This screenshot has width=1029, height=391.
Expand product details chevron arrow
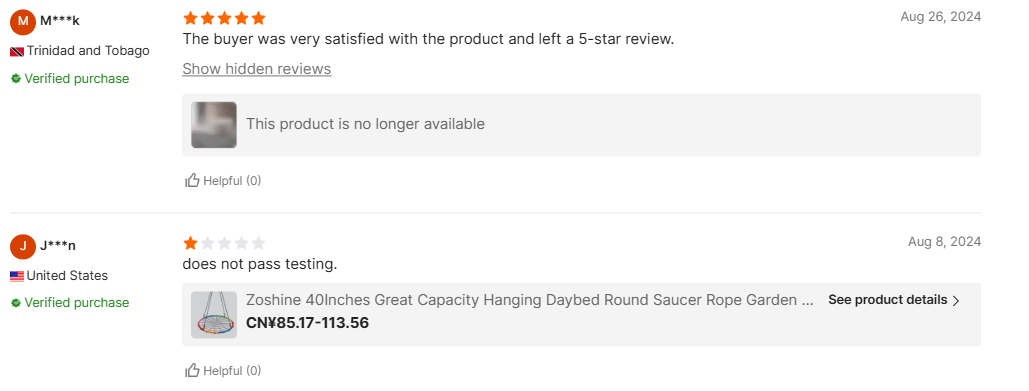point(956,300)
